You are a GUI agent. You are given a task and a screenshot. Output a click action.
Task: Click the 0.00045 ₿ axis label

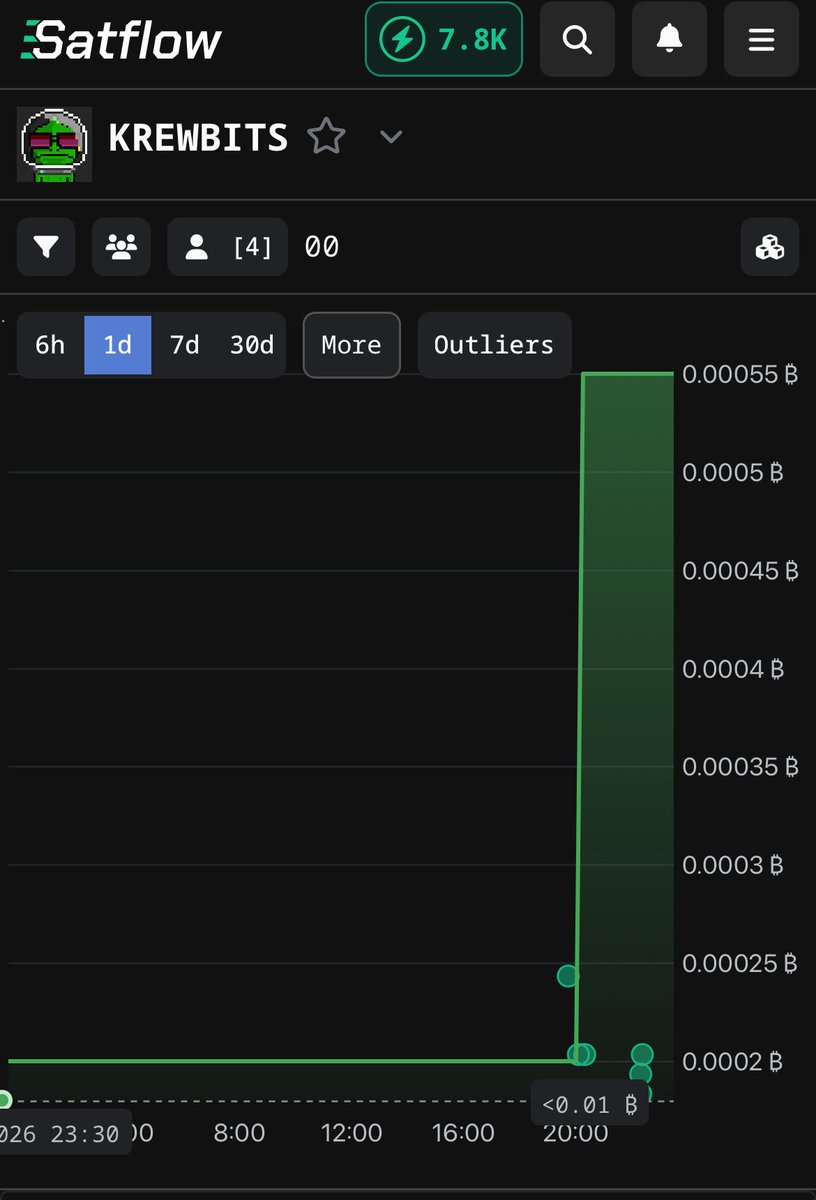[x=741, y=570]
